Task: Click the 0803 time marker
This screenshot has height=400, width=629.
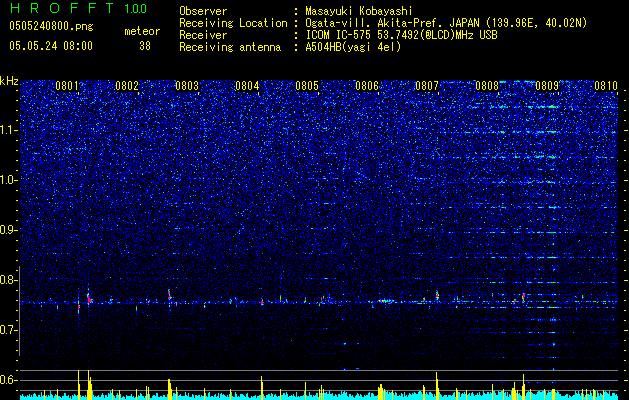Action: (x=187, y=85)
